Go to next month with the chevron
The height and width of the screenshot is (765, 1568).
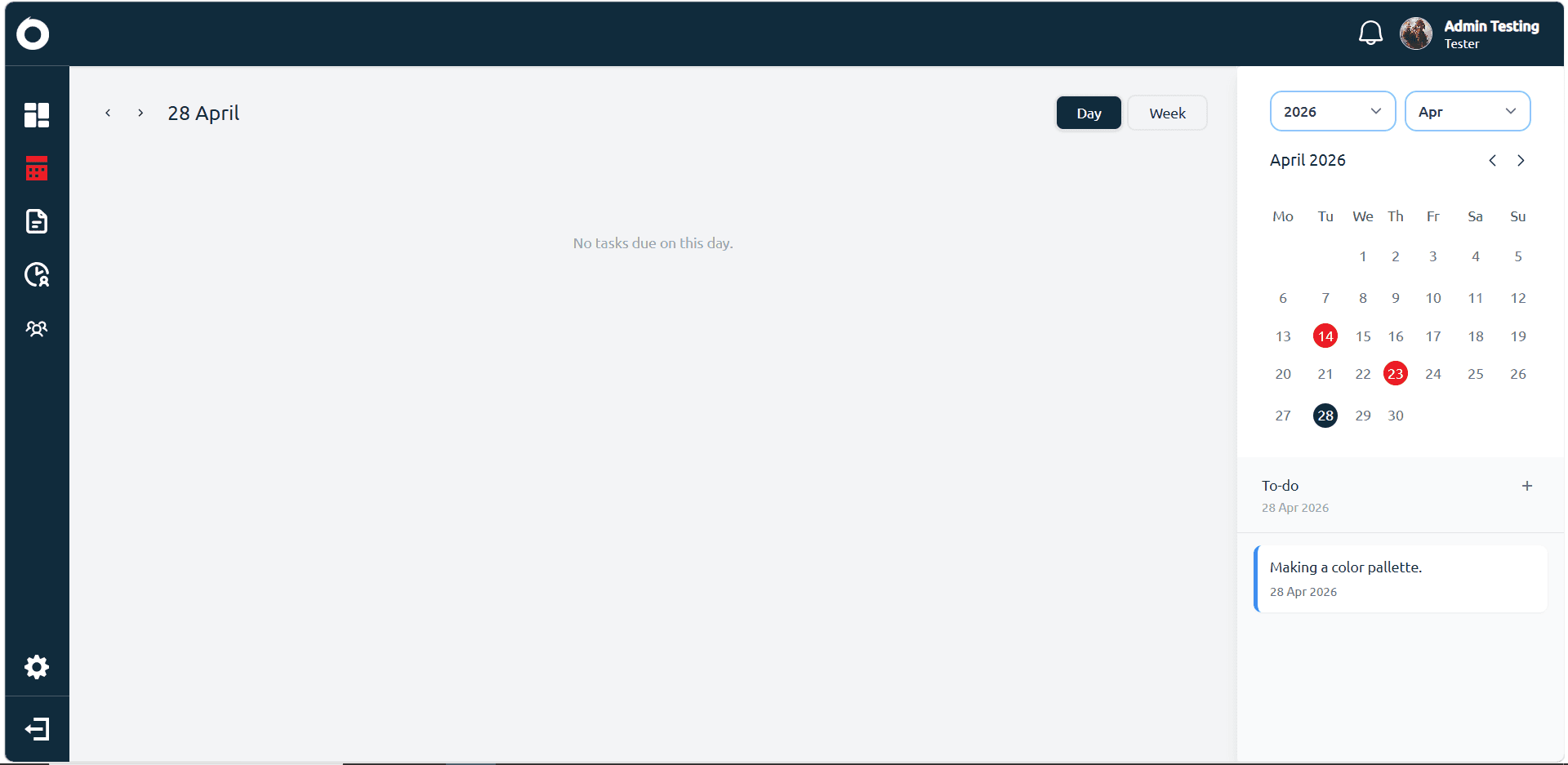[x=1521, y=160]
